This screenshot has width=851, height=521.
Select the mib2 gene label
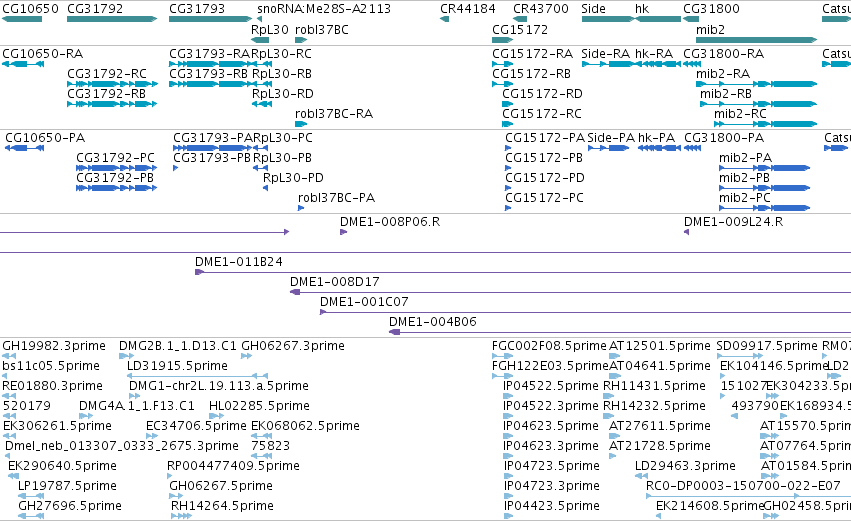point(710,29)
